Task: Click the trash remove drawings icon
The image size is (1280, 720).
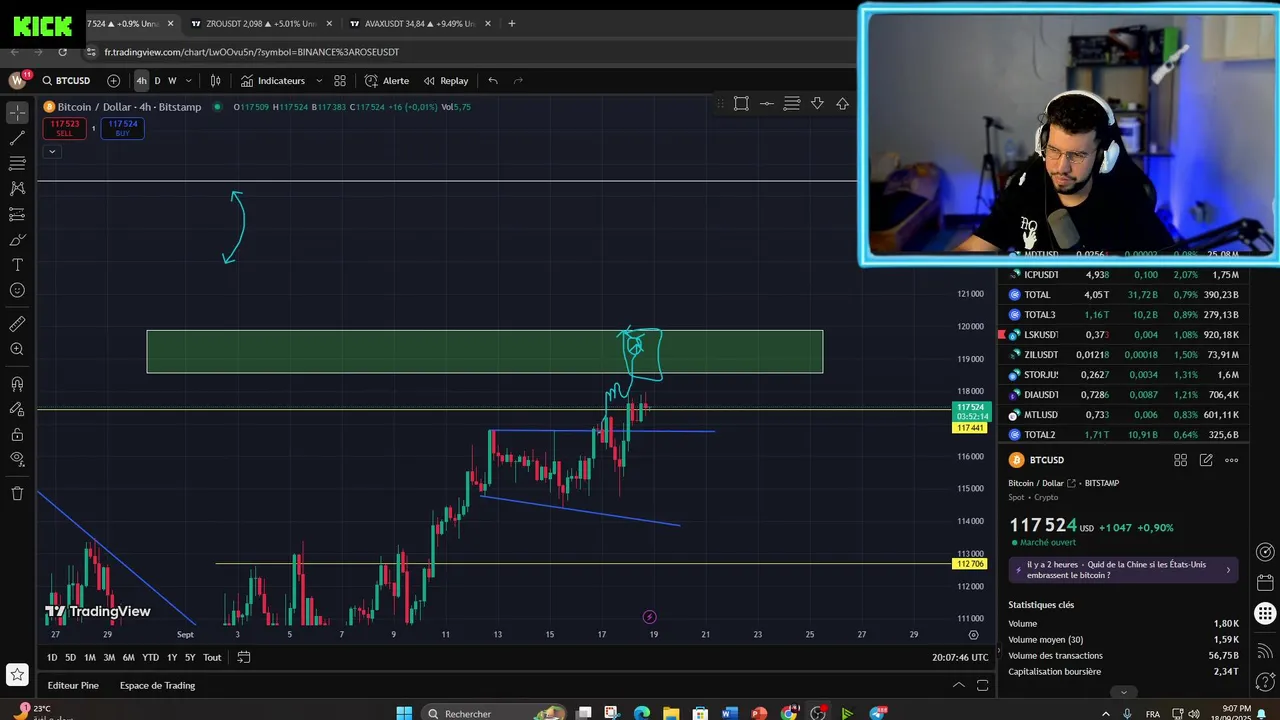Action: (x=17, y=493)
